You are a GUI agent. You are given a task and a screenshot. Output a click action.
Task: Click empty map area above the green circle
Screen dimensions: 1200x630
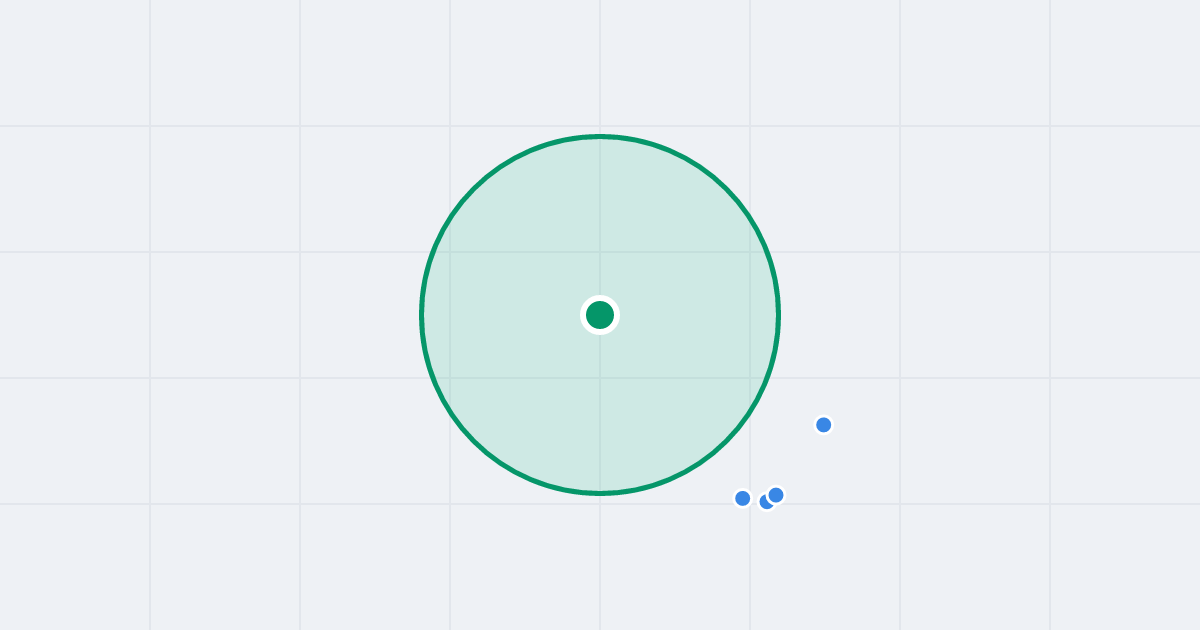pos(600,65)
